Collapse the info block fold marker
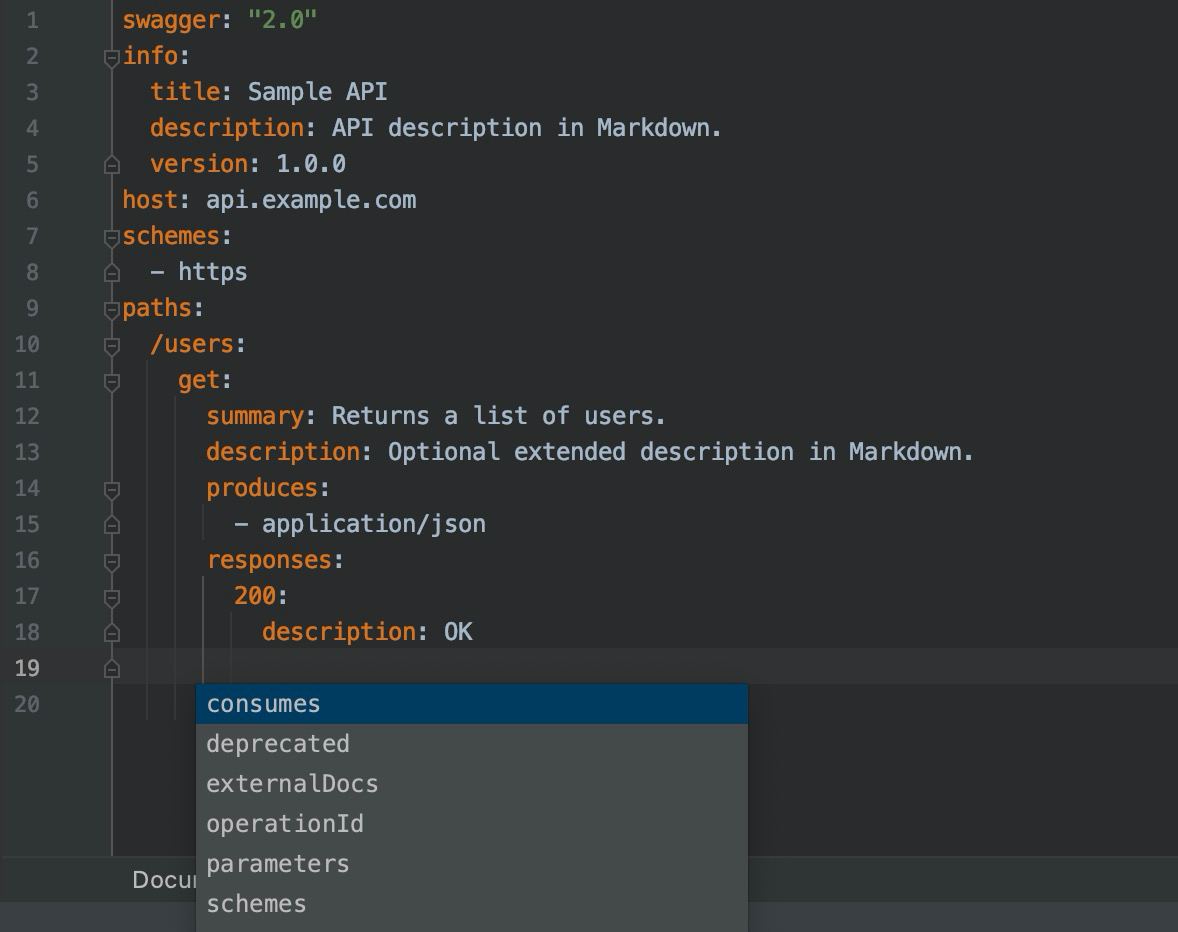 click(x=112, y=57)
